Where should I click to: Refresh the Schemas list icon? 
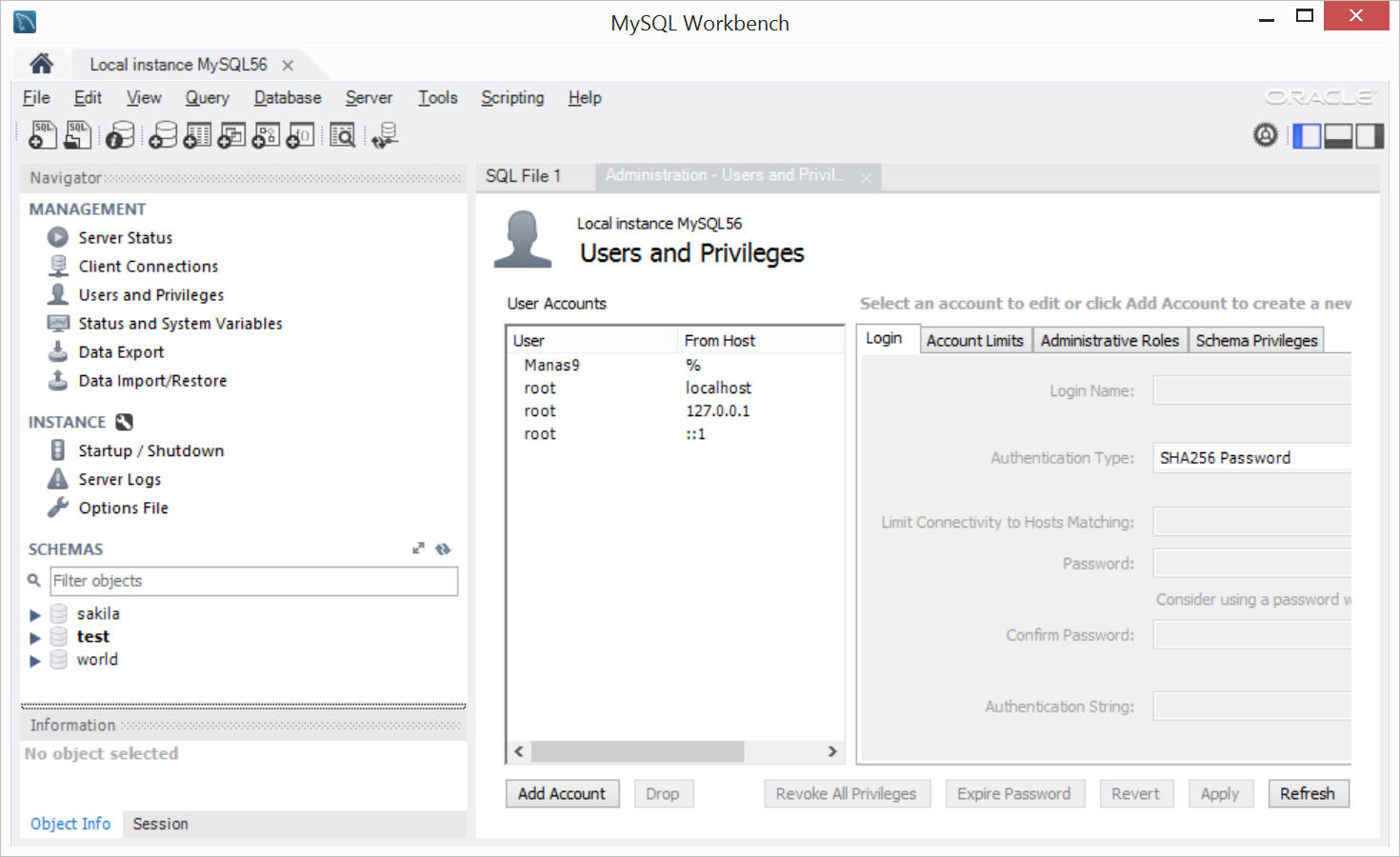click(443, 548)
